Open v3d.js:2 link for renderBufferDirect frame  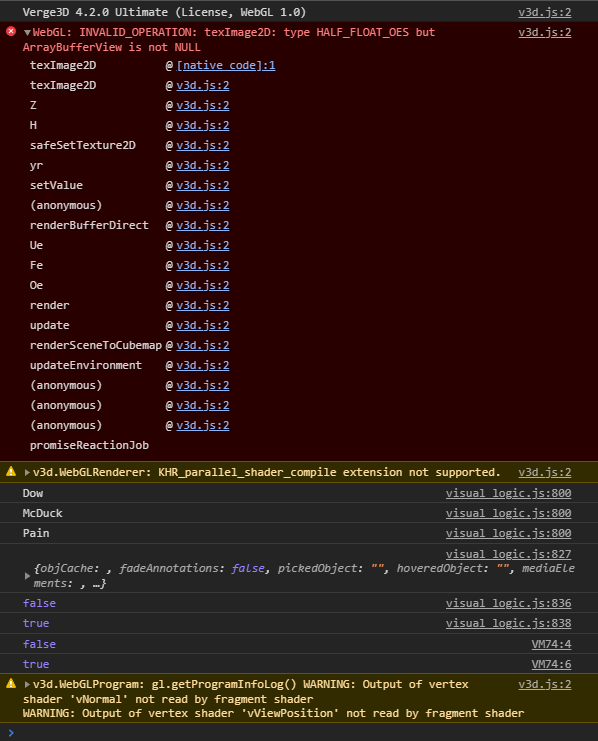coord(203,225)
